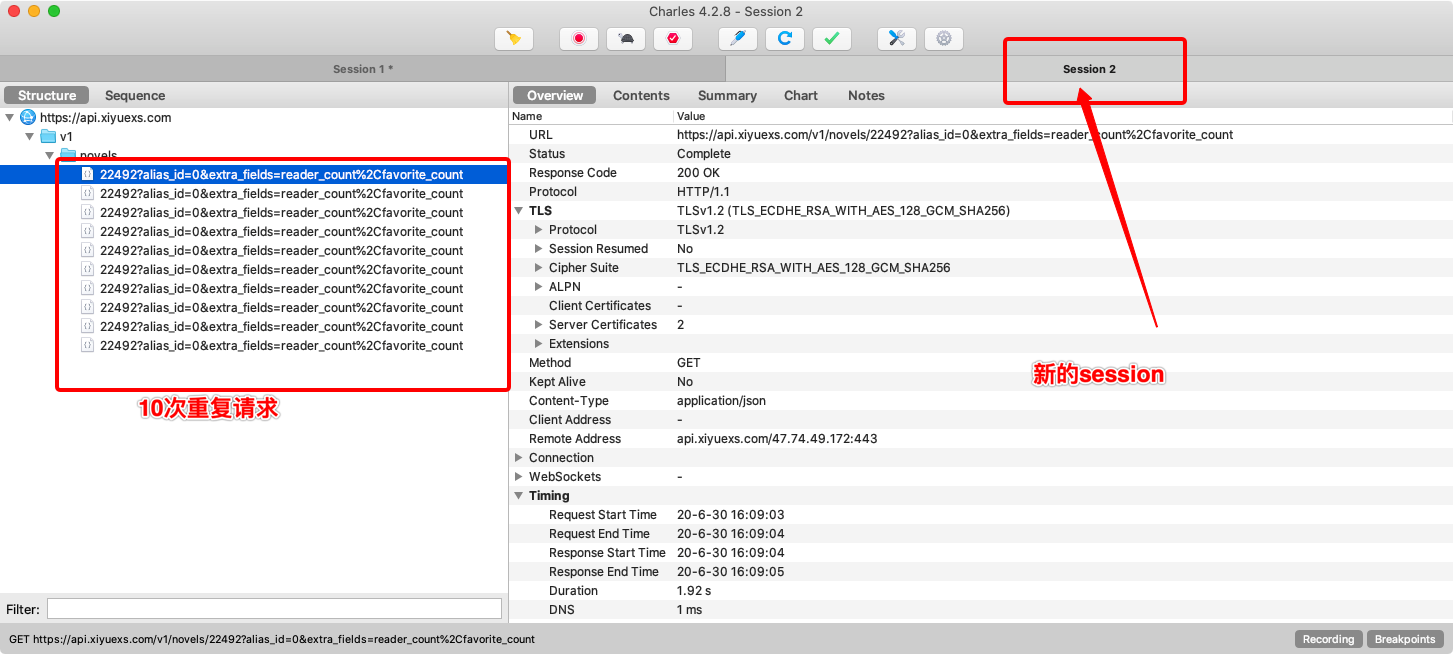Select the Kept Alive row label
Screen dimensions: 1453x654
[557, 382]
